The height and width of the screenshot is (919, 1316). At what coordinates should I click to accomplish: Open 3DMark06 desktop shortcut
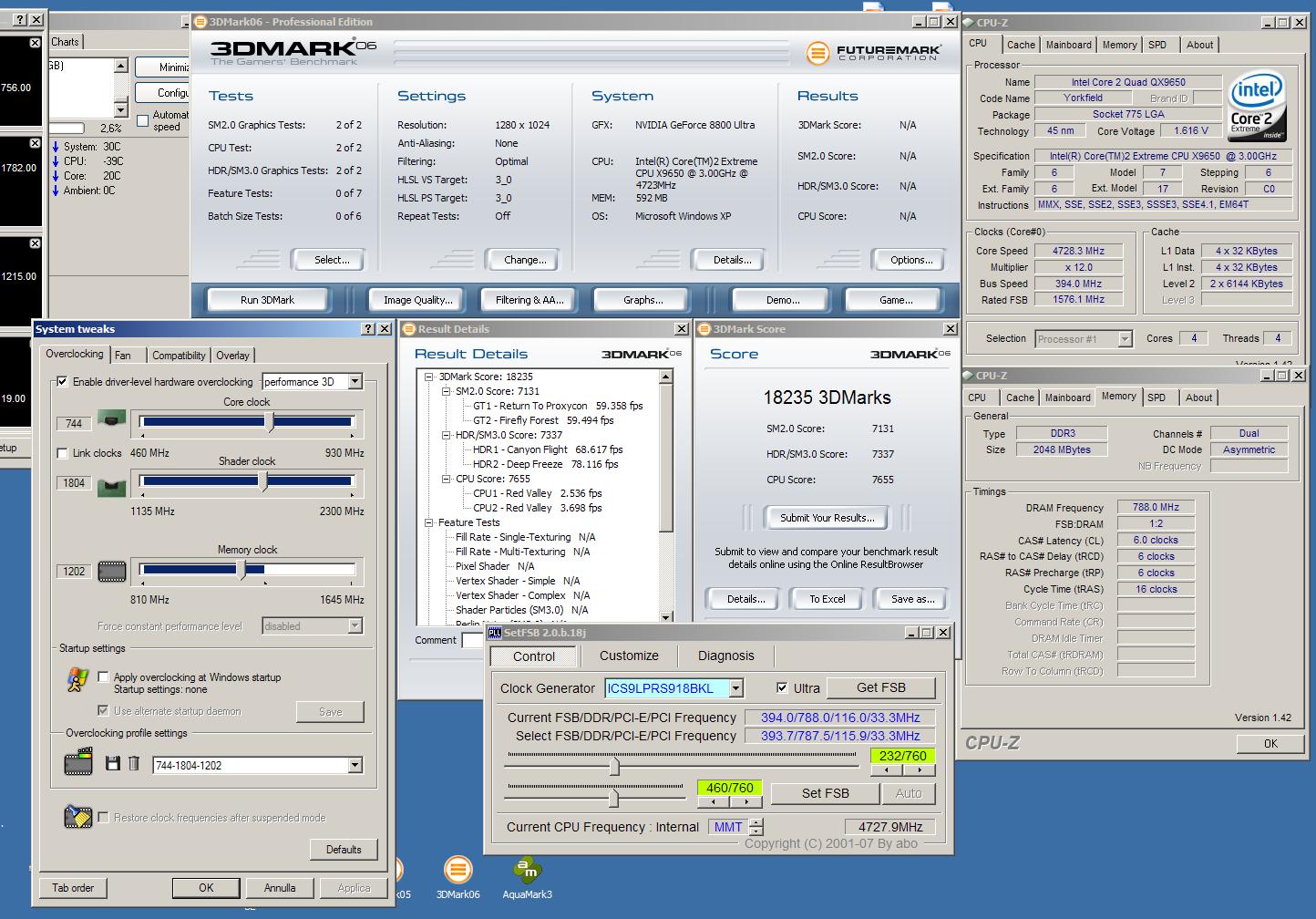click(458, 877)
